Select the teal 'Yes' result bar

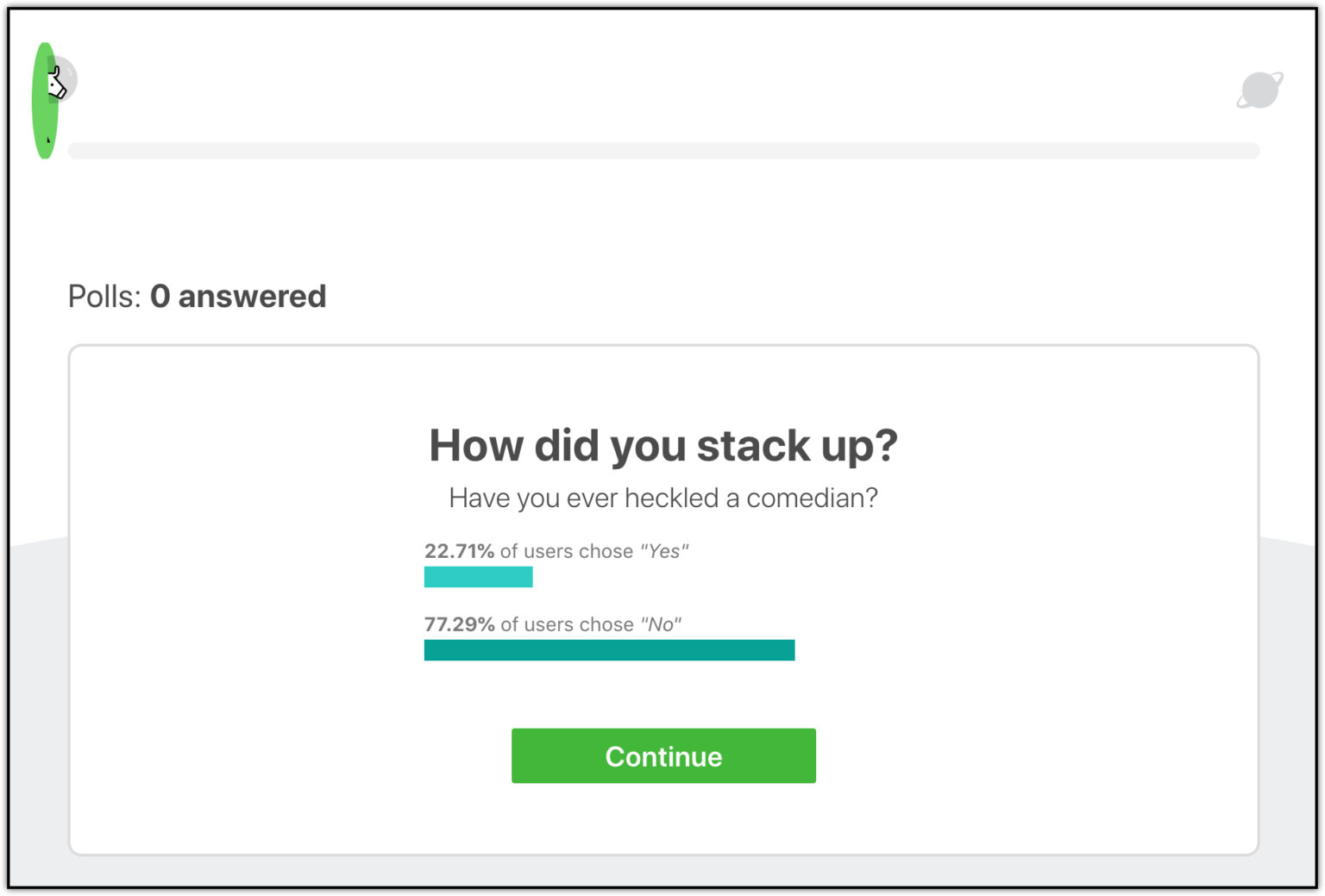(x=478, y=576)
